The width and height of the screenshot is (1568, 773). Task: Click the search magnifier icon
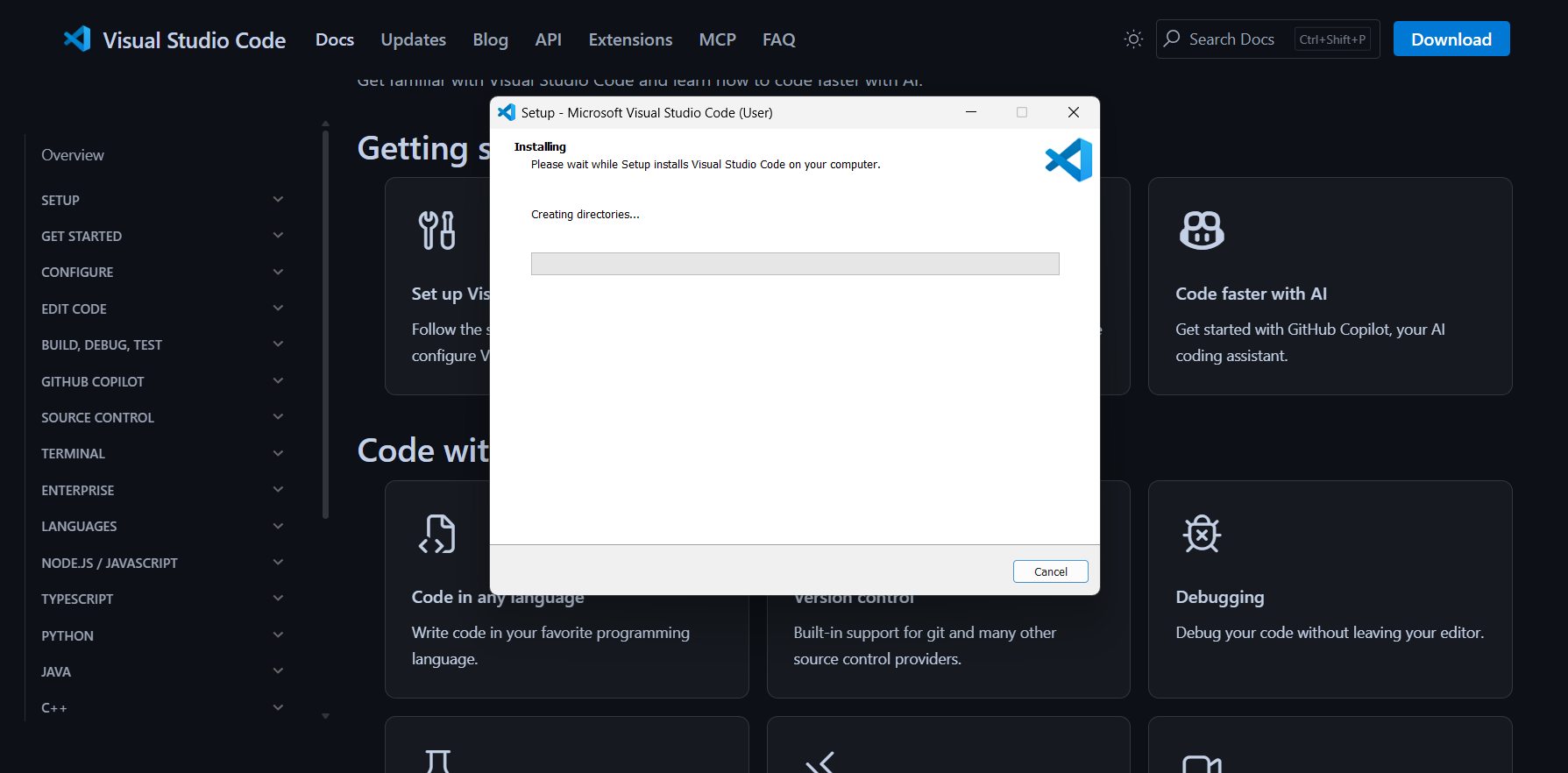[1172, 39]
